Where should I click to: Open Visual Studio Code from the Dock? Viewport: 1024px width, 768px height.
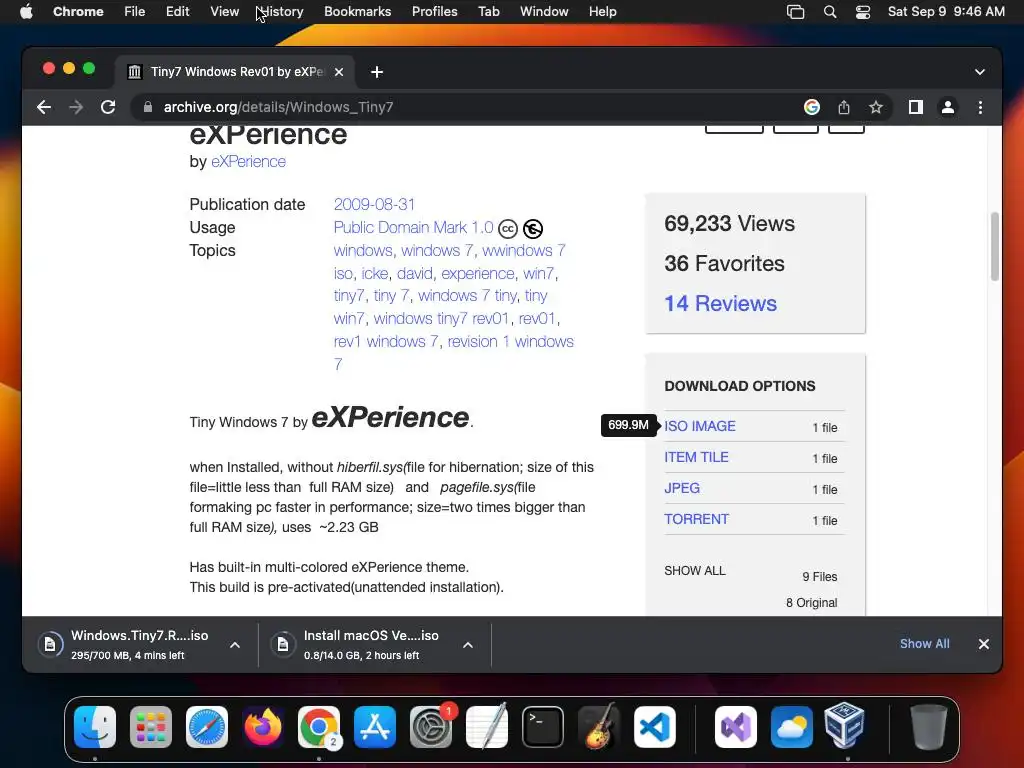[x=655, y=727]
